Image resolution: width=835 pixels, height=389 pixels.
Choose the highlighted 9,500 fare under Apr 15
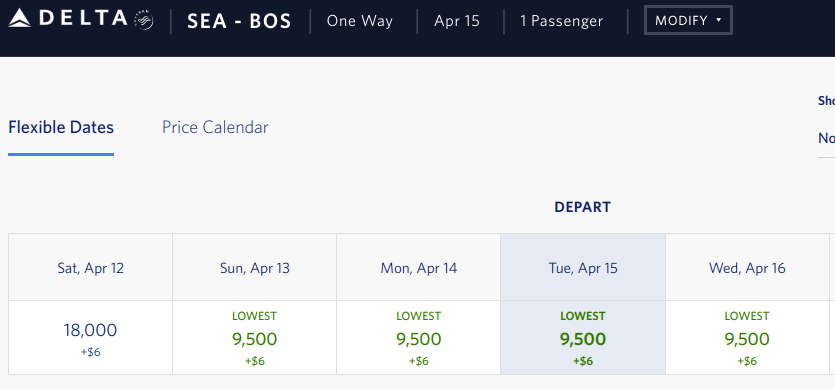click(583, 338)
